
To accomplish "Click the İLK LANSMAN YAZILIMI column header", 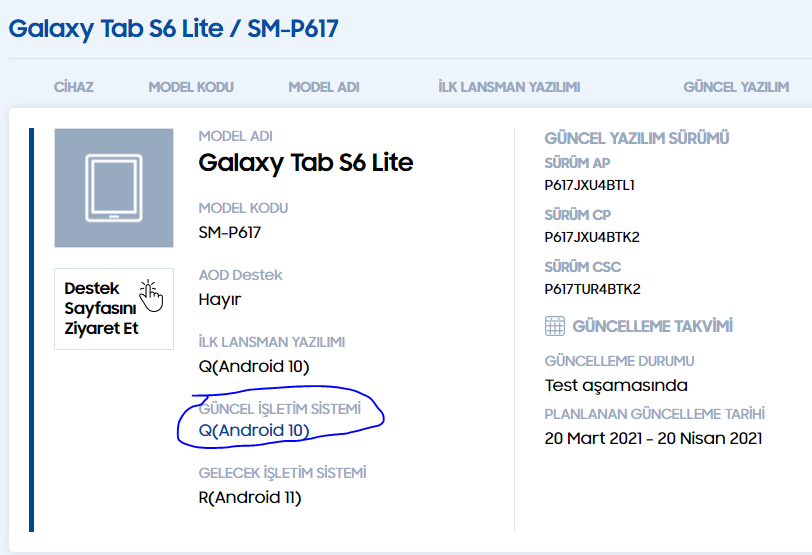I will (509, 87).
